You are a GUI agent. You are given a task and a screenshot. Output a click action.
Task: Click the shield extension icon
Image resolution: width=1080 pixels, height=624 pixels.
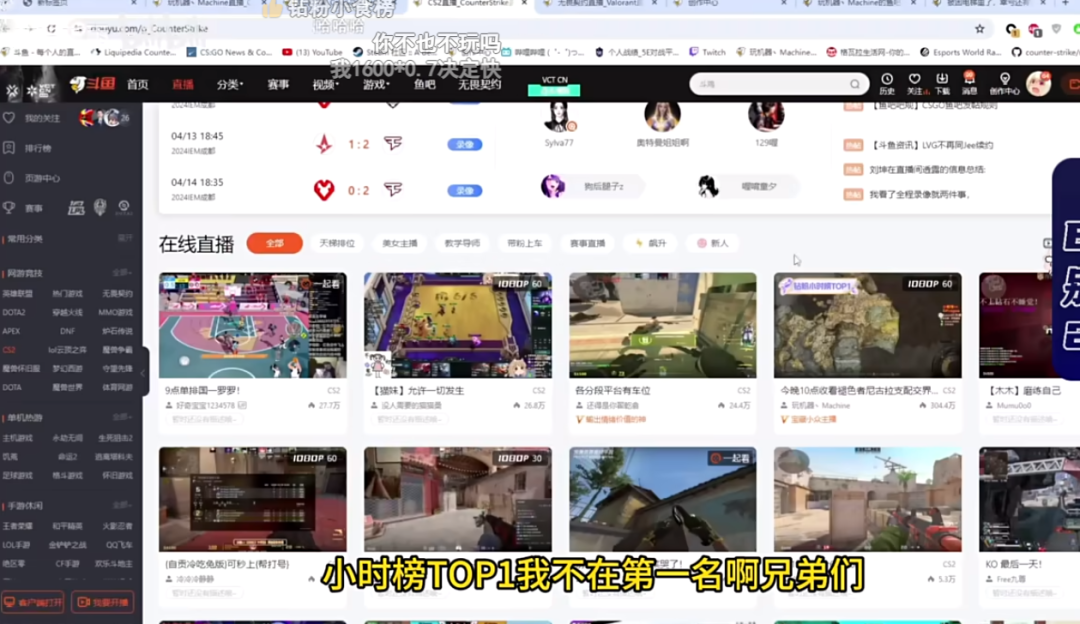[x=1057, y=29]
